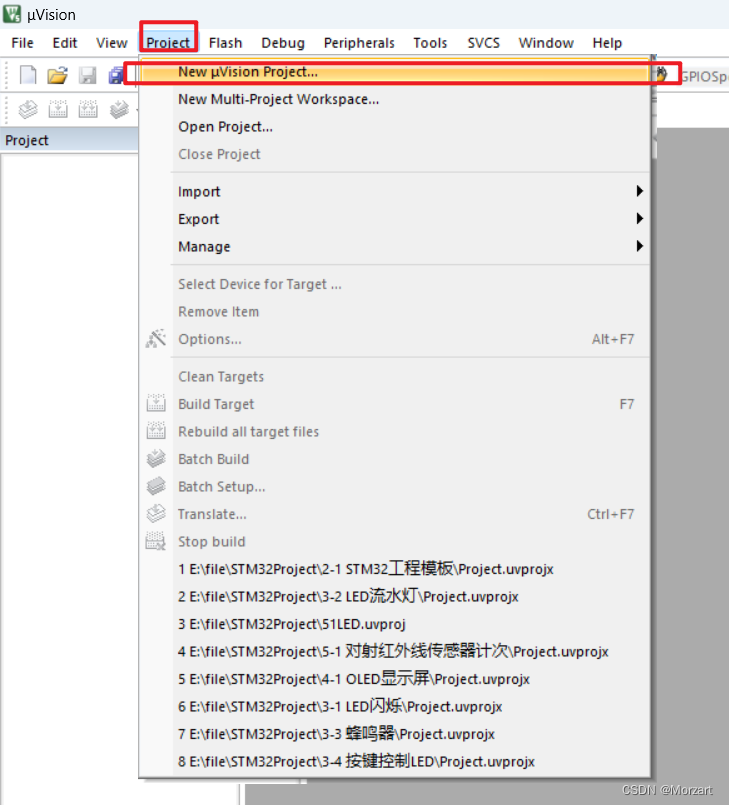This screenshot has height=805, width=729.
Task: Open the Tools menu
Action: point(430,43)
